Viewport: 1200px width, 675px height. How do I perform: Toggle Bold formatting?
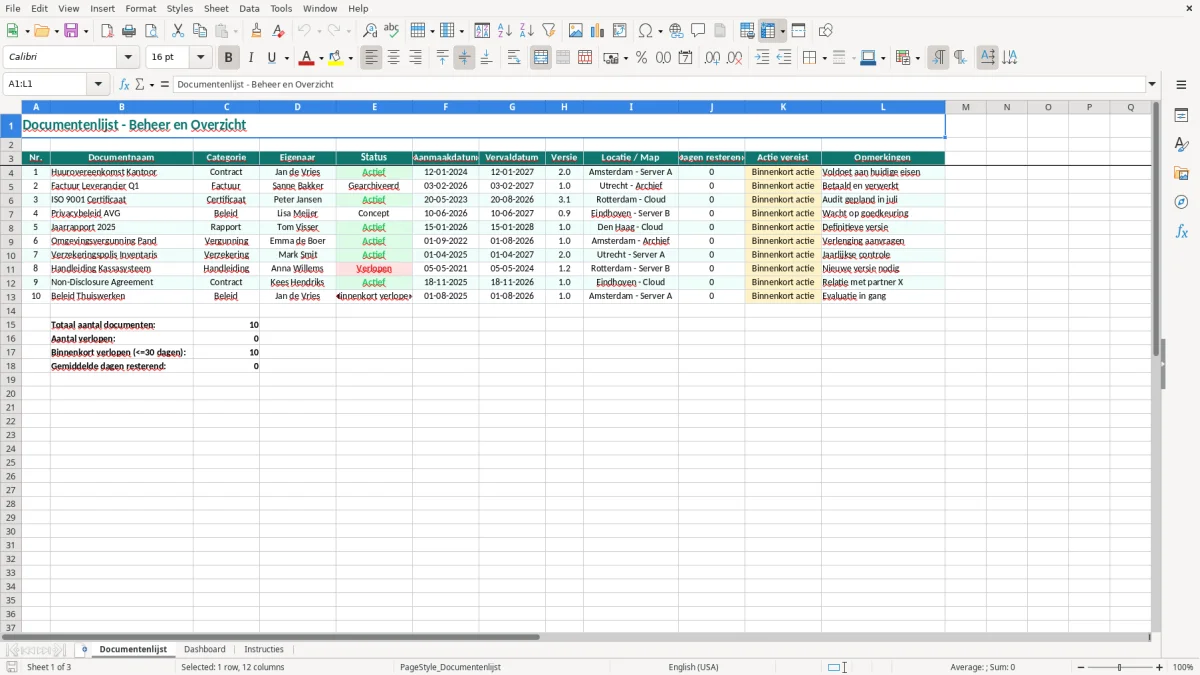[x=229, y=58]
